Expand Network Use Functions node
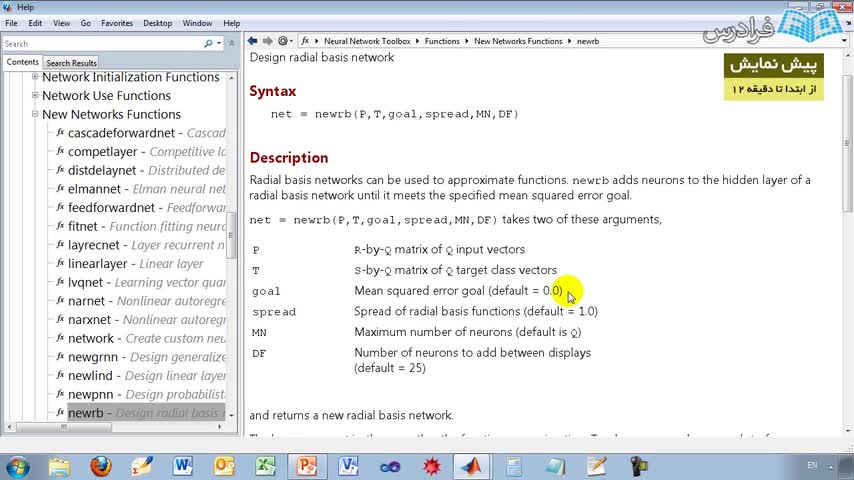This screenshot has height=480, width=854. [x=35, y=95]
